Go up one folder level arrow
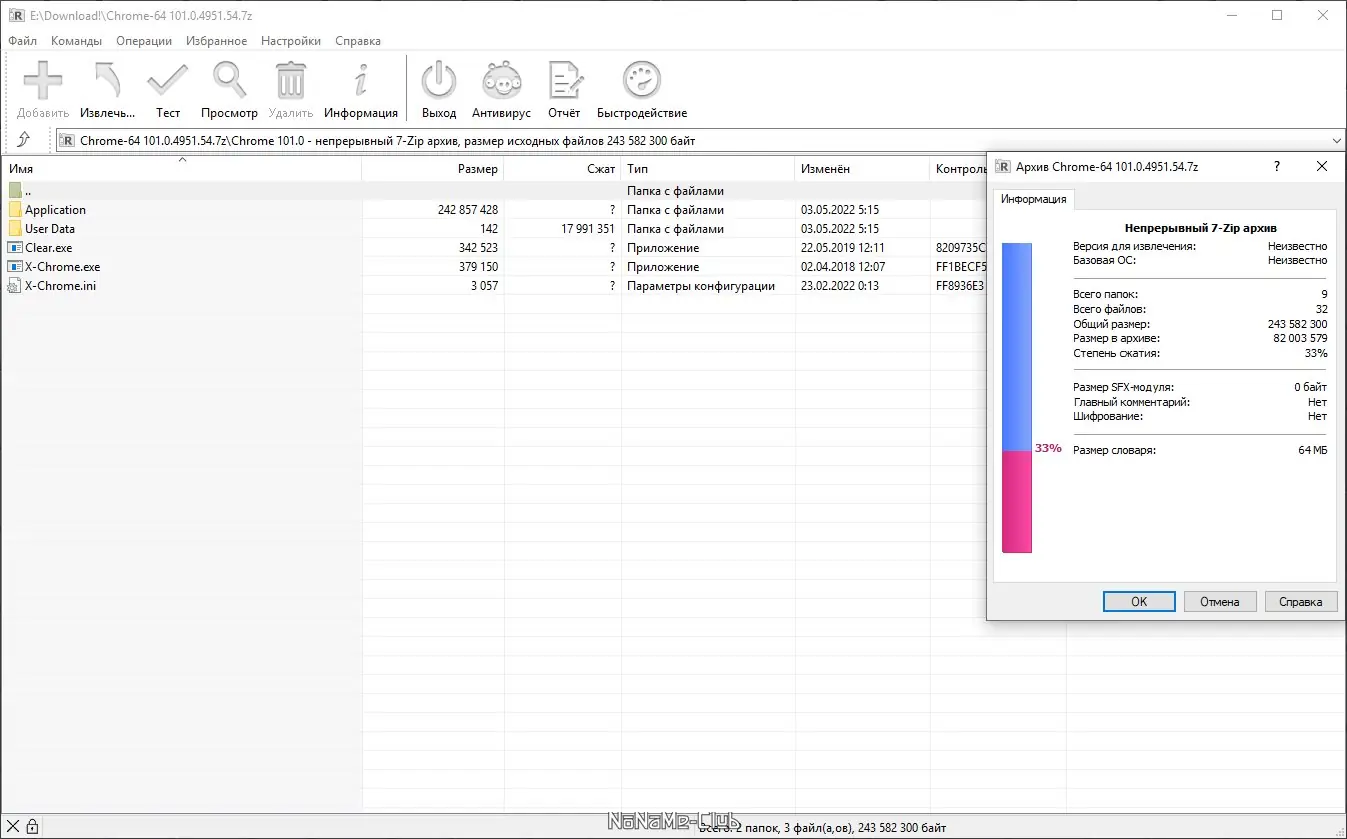 click(x=24, y=140)
